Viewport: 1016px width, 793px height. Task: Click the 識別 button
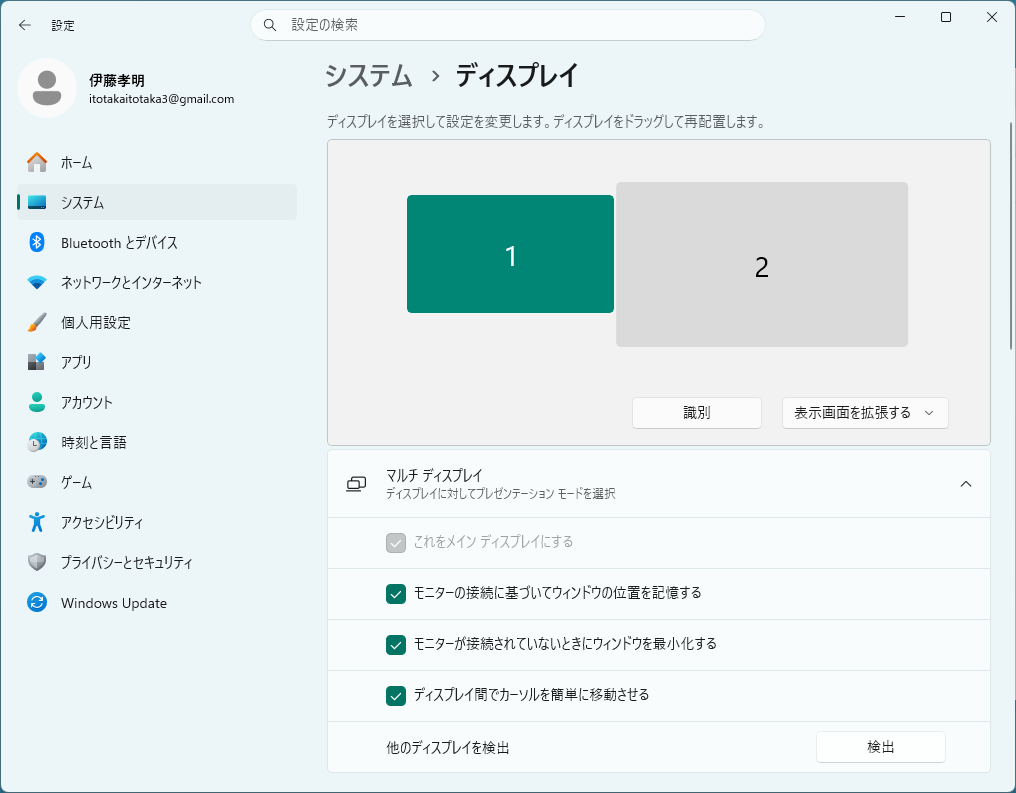[696, 413]
